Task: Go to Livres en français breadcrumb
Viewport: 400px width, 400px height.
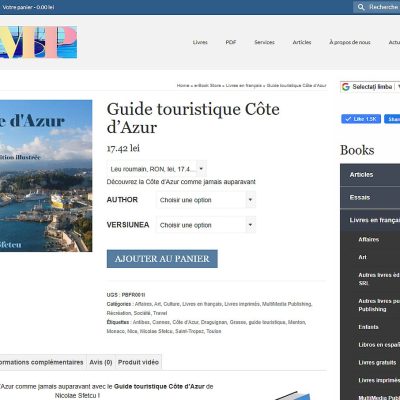Action: [x=244, y=86]
